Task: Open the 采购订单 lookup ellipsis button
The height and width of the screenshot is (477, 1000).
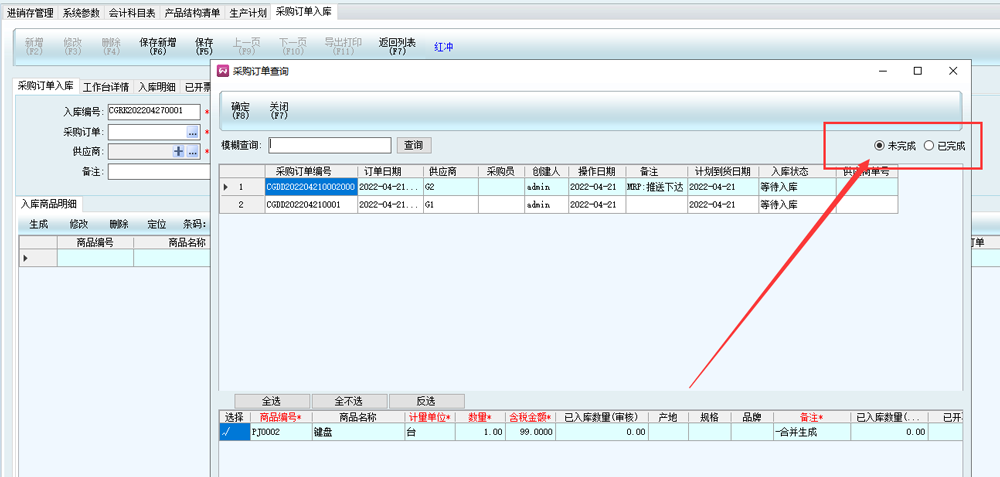Action: coord(192,132)
